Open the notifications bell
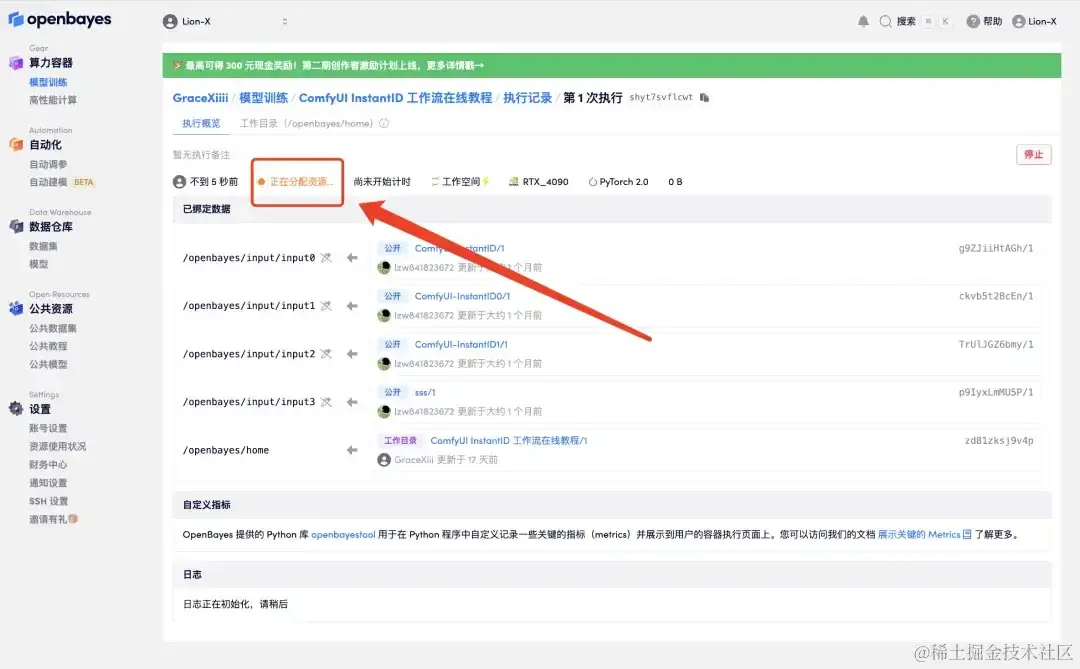 863,21
